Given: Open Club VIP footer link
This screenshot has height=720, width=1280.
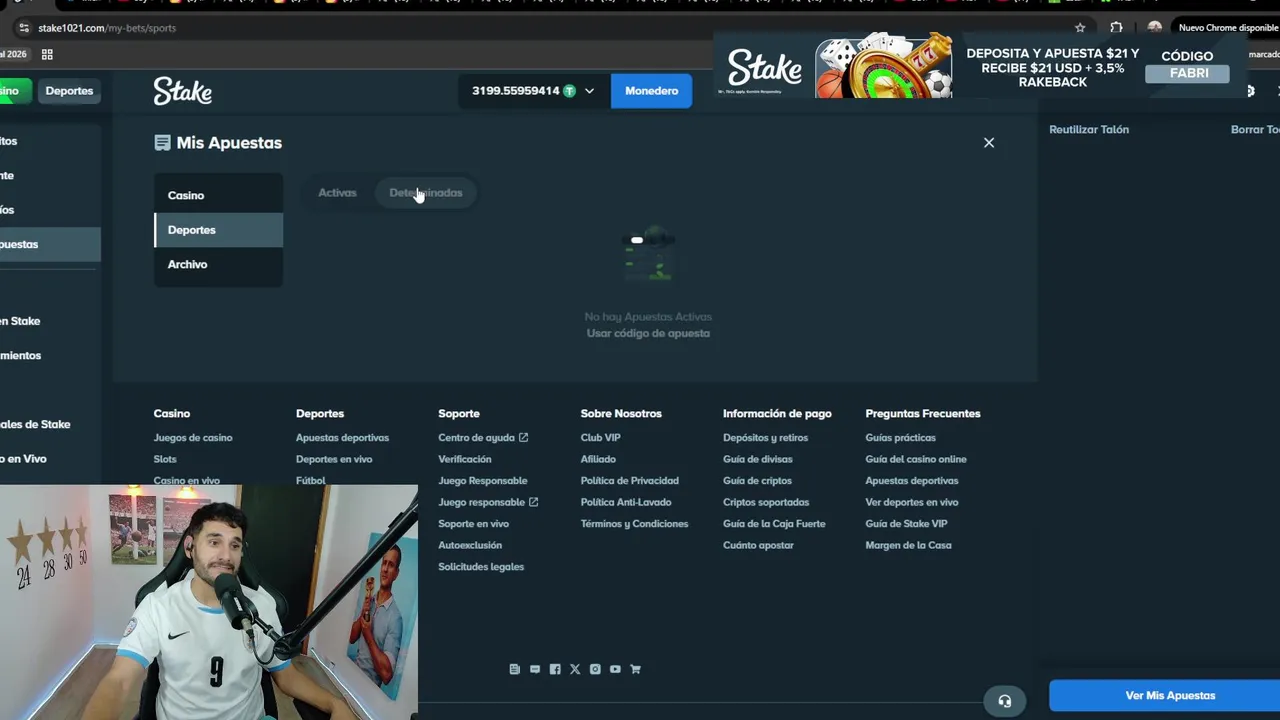Looking at the screenshot, I should pyautogui.click(x=600, y=438).
